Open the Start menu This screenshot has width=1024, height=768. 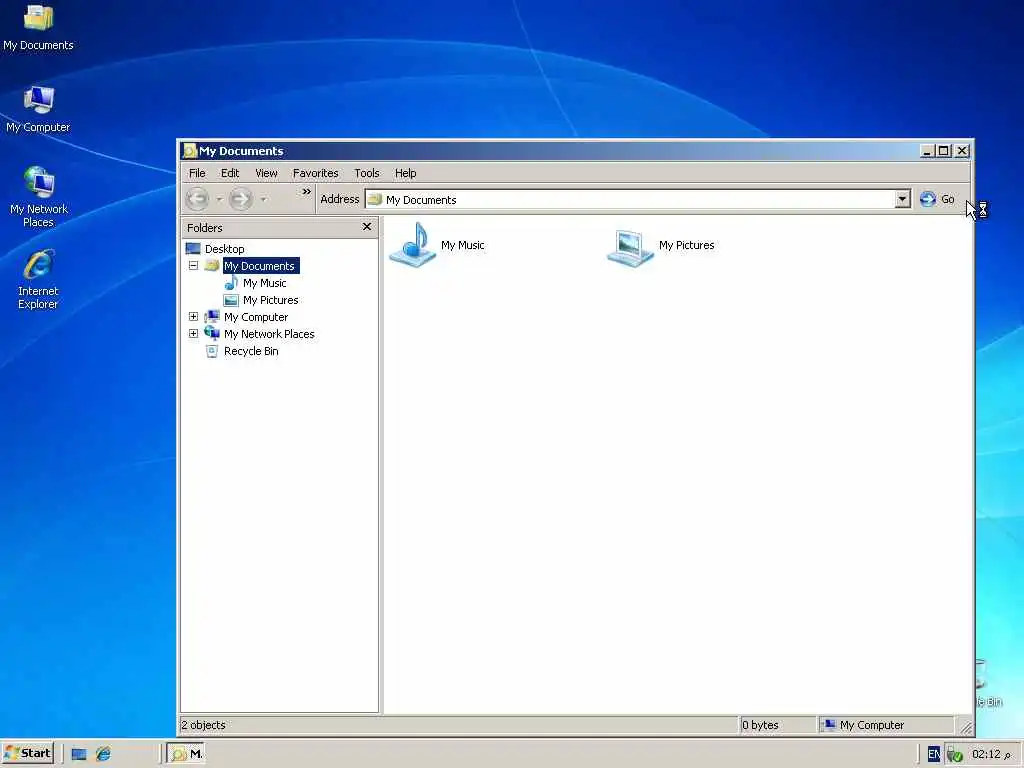[x=27, y=753]
